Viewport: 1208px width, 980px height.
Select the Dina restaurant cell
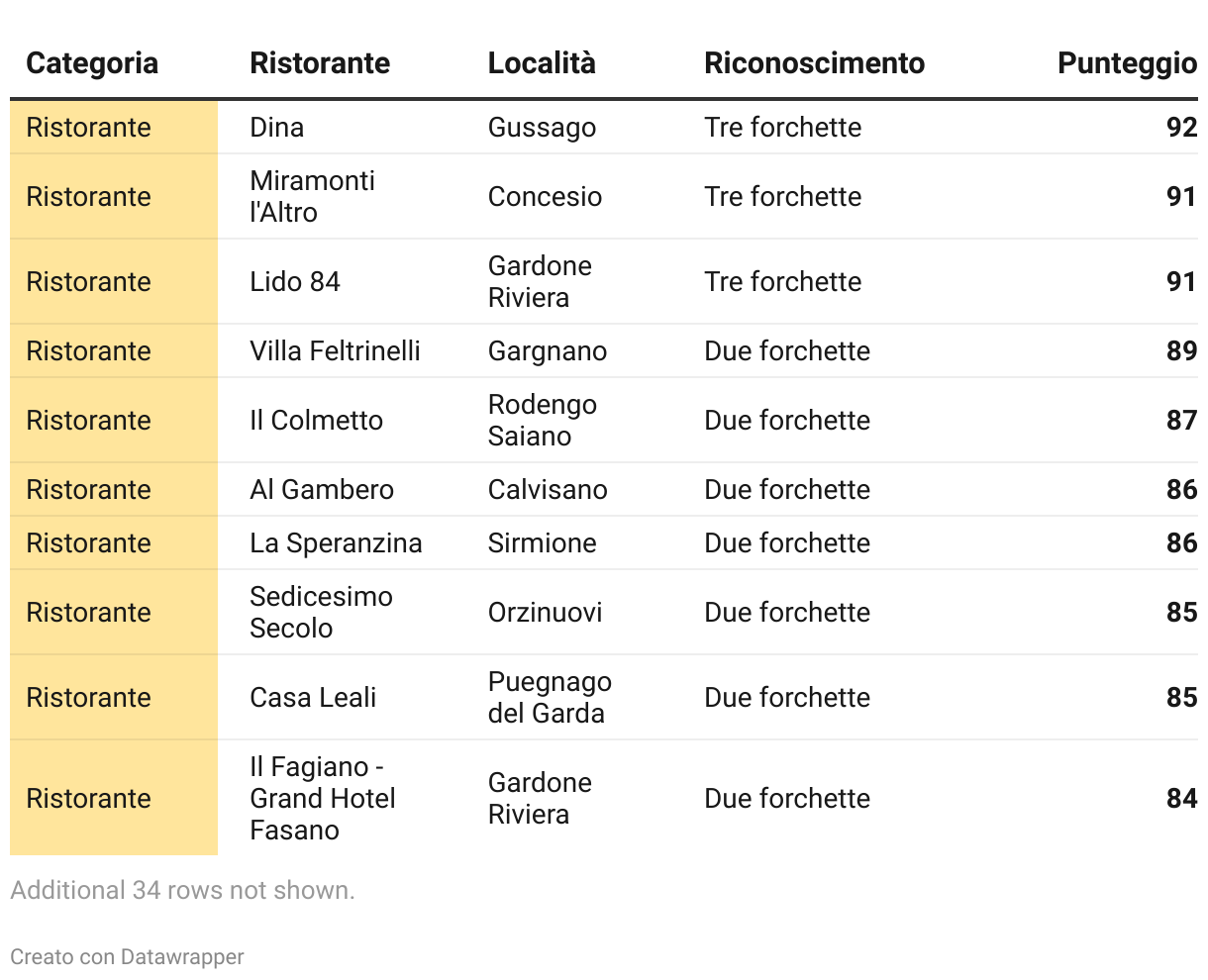277,128
